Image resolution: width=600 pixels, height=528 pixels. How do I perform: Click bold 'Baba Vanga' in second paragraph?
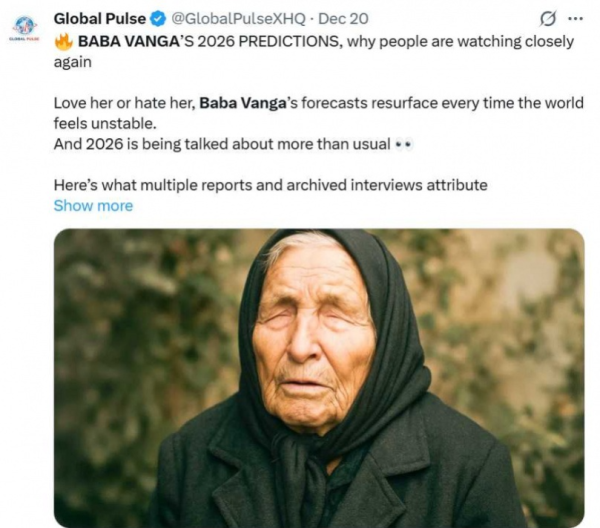243,103
